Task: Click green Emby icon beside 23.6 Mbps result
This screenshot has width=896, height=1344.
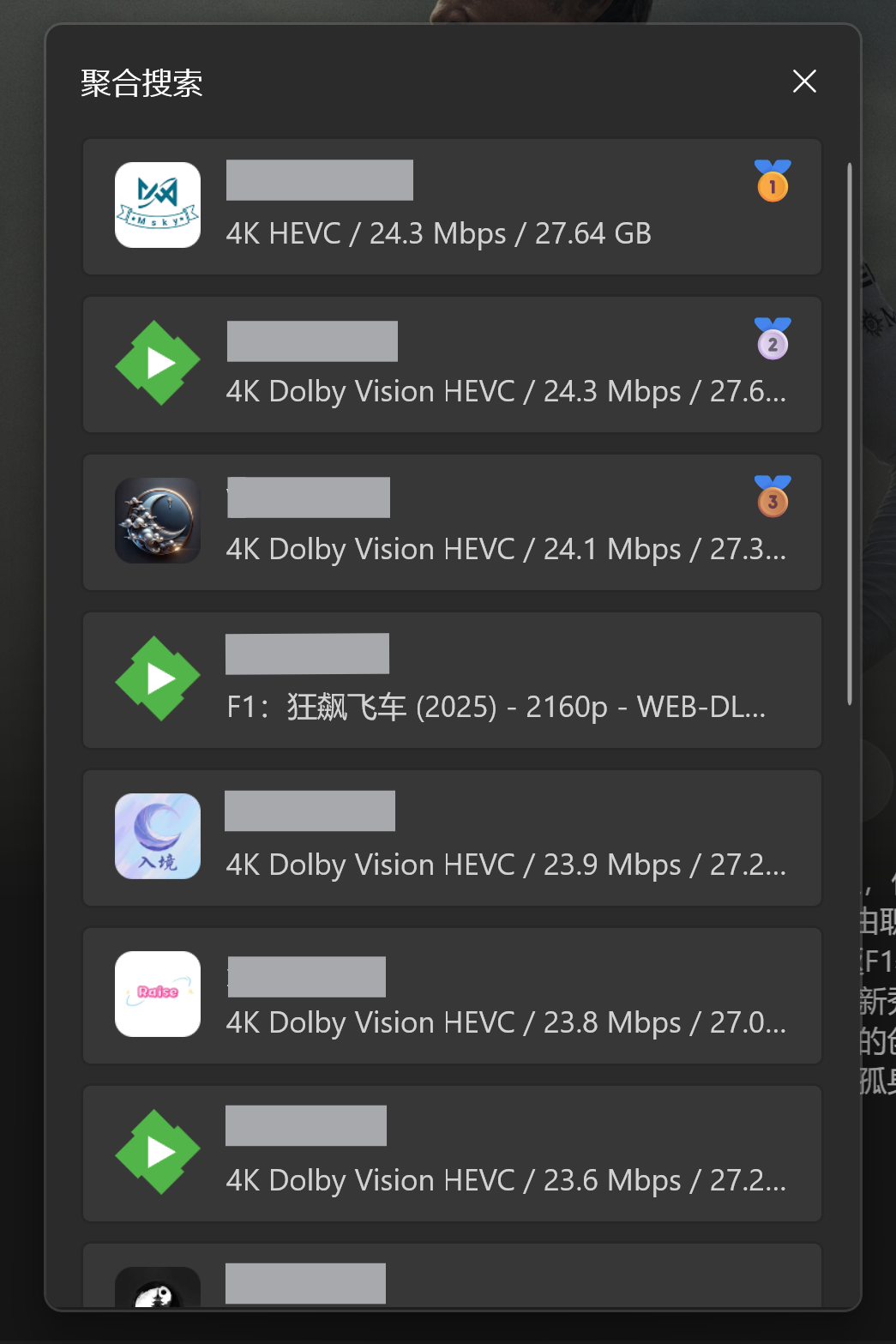Action: [158, 1152]
